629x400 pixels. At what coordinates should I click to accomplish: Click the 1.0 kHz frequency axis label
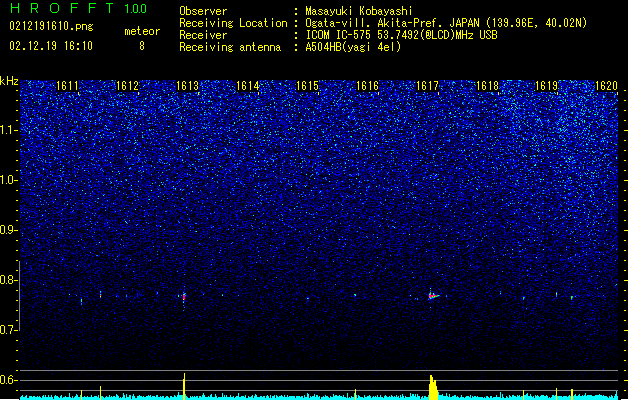coord(9,180)
